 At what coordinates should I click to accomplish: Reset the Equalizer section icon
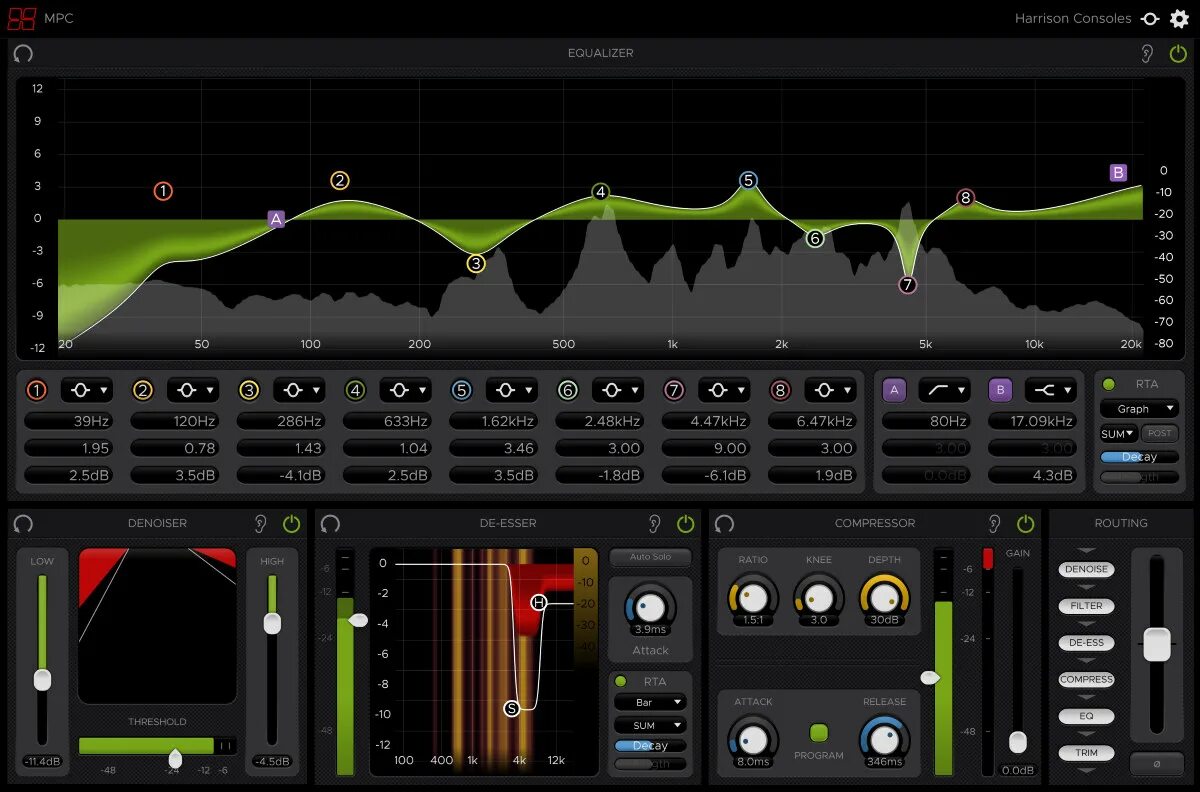click(x=24, y=54)
